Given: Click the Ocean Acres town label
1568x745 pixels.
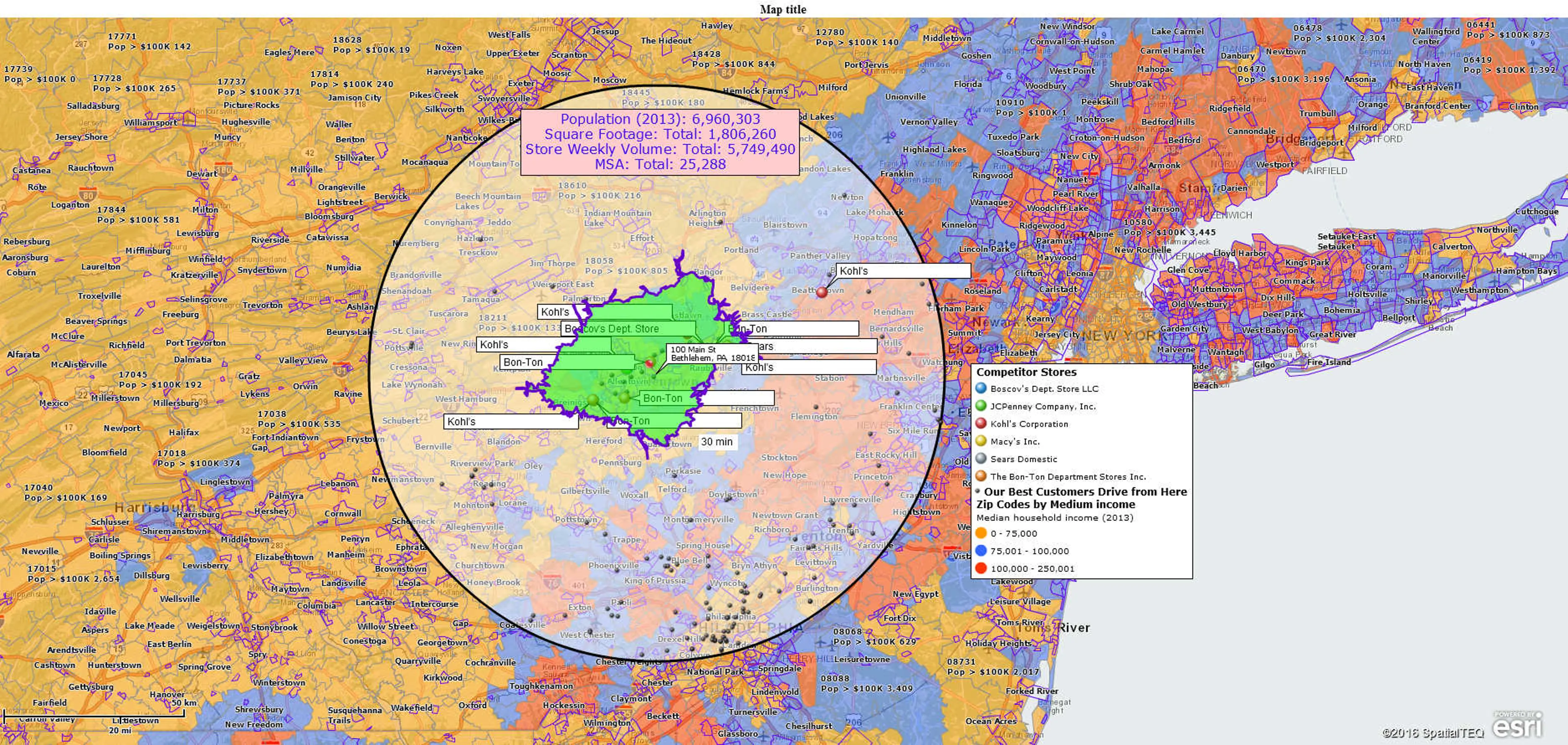Looking at the screenshot, I should pyautogui.click(x=991, y=721).
